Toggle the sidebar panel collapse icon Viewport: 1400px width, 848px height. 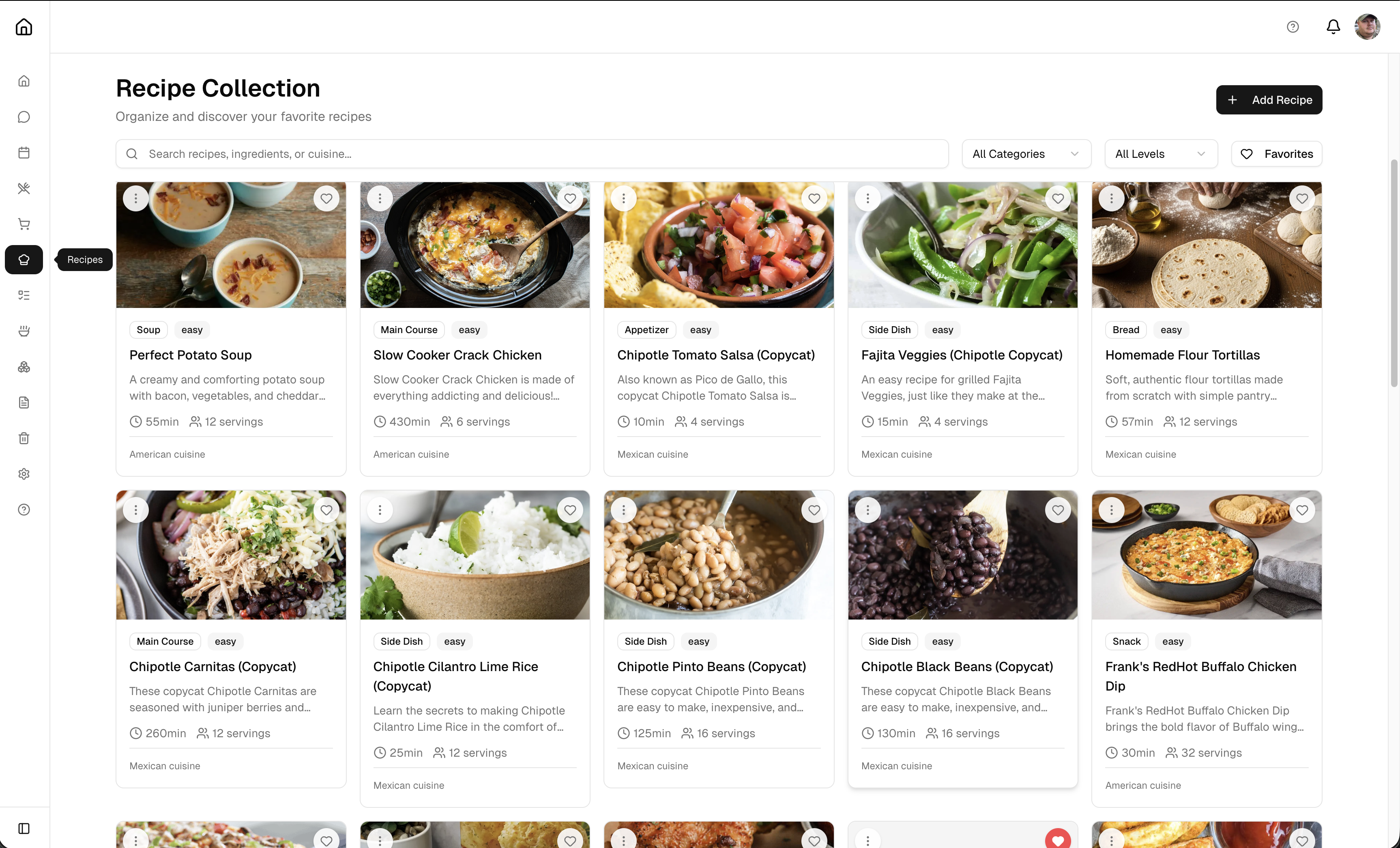[x=24, y=828]
